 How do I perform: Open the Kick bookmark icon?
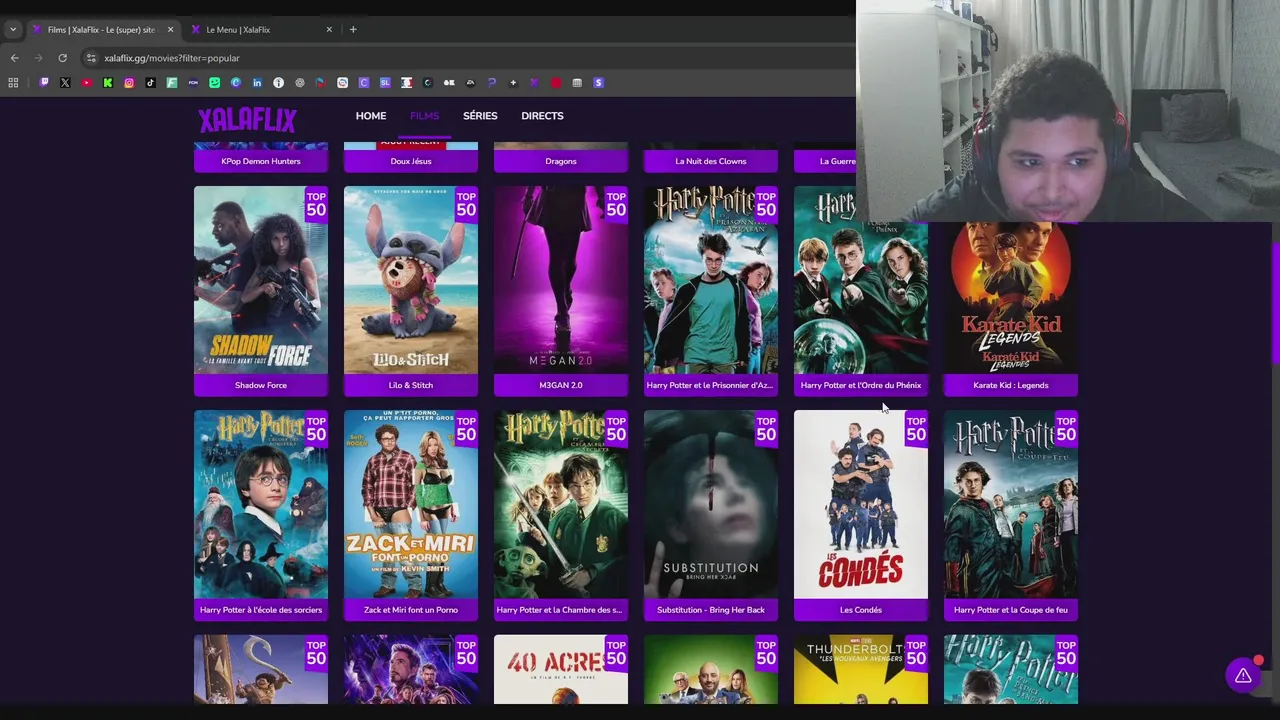(x=108, y=83)
